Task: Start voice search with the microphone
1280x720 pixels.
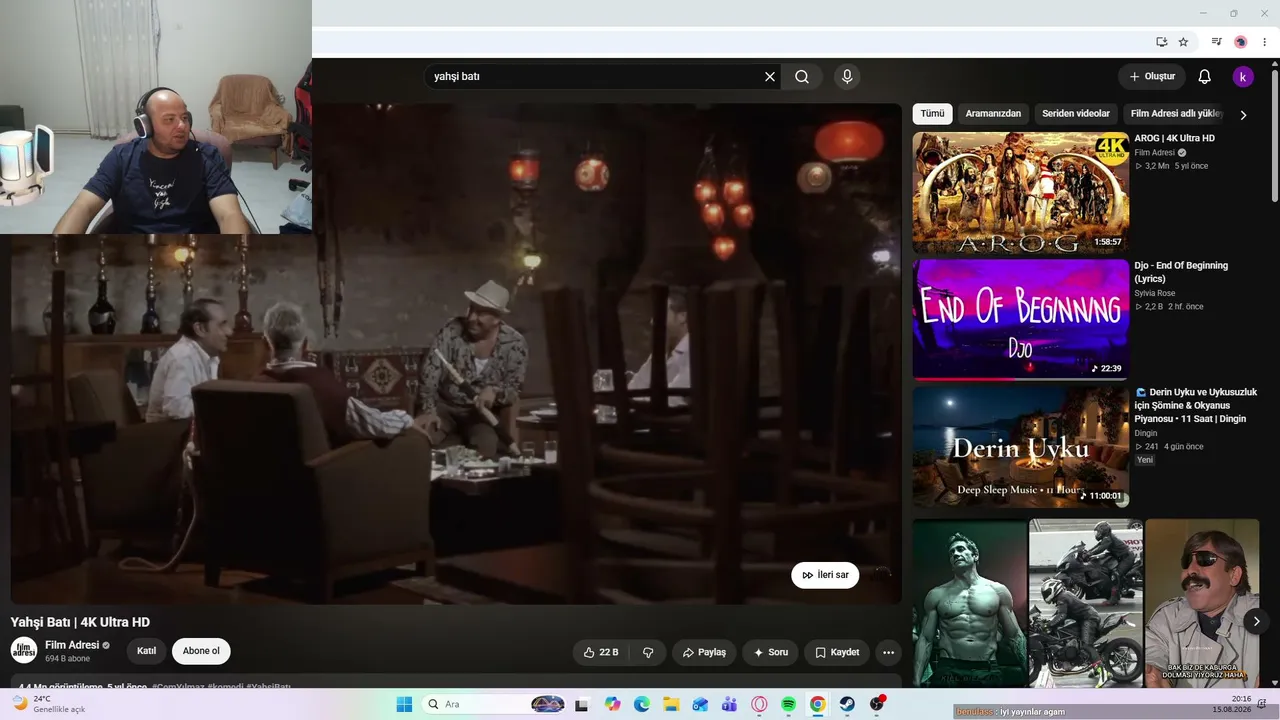Action: 847,77
